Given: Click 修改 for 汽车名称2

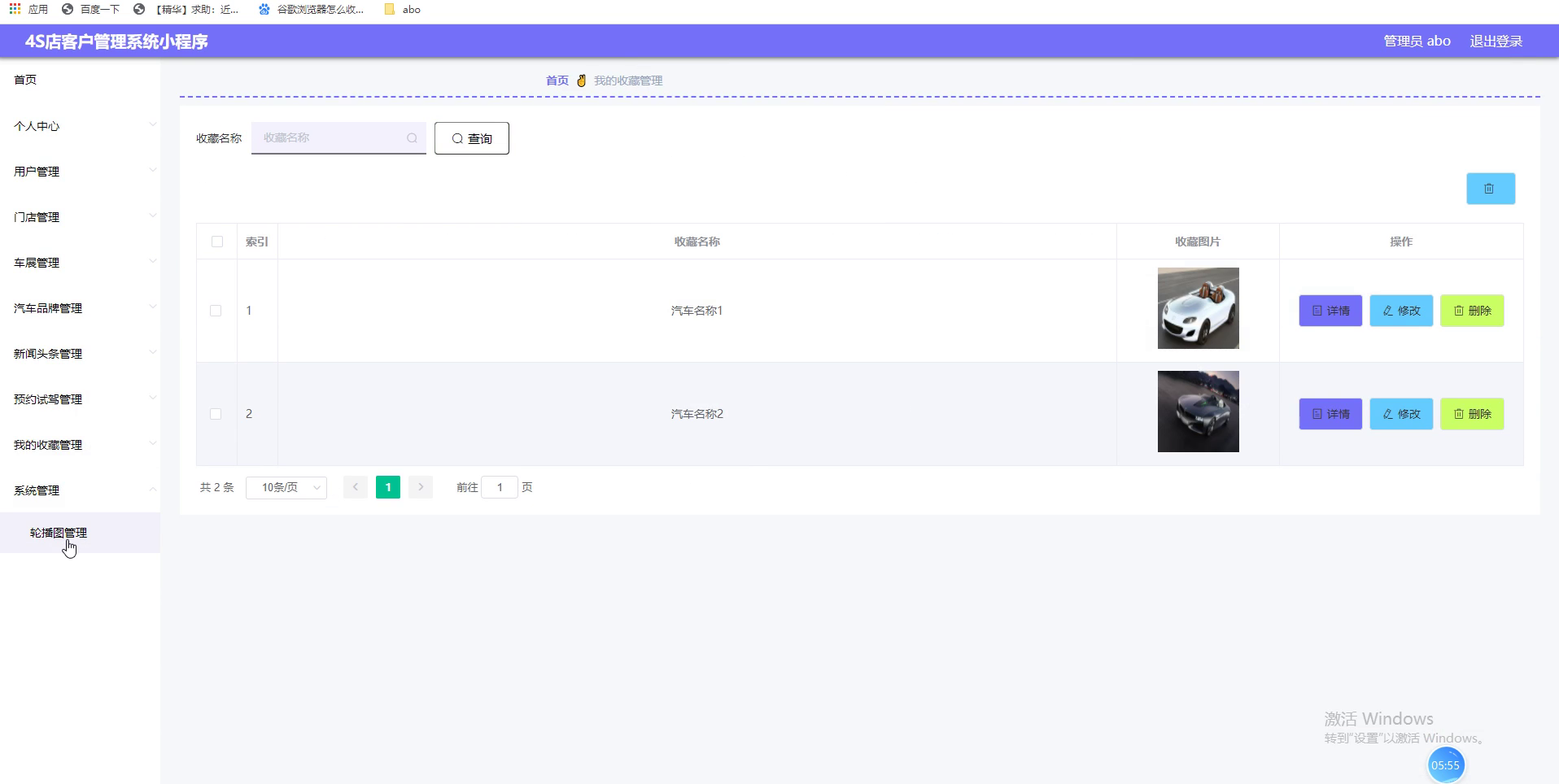Looking at the screenshot, I should 1401,414.
